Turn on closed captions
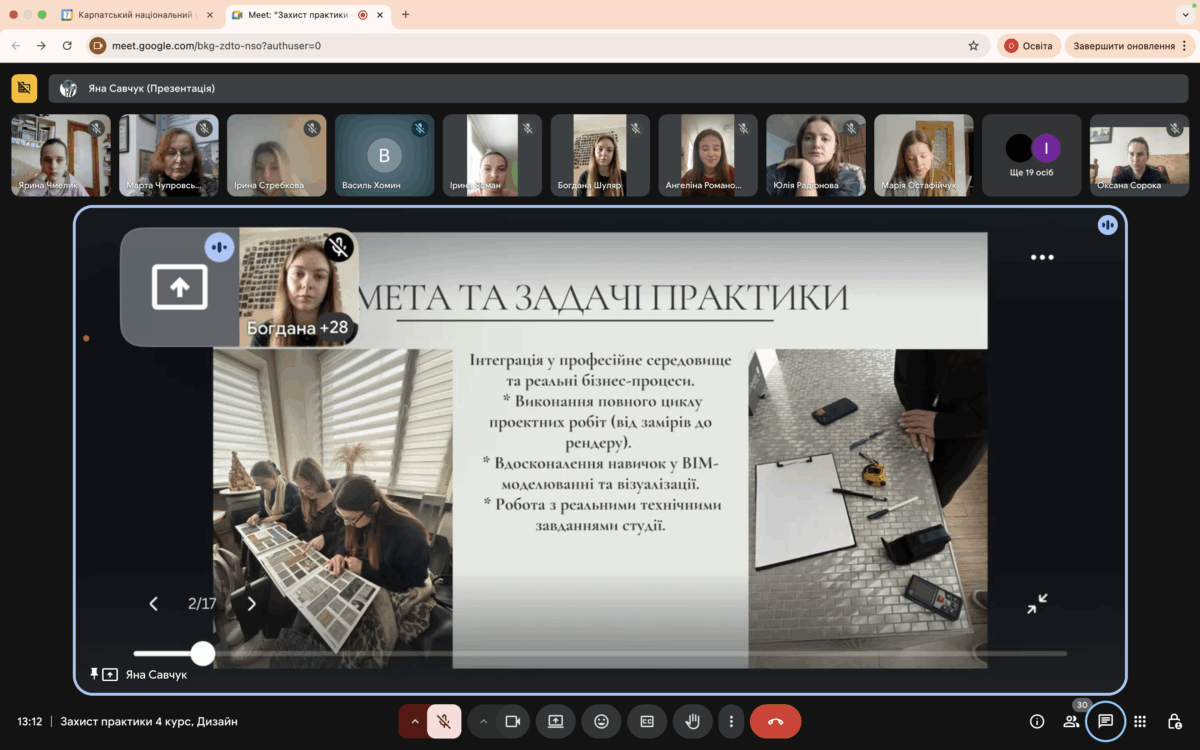 (x=647, y=721)
